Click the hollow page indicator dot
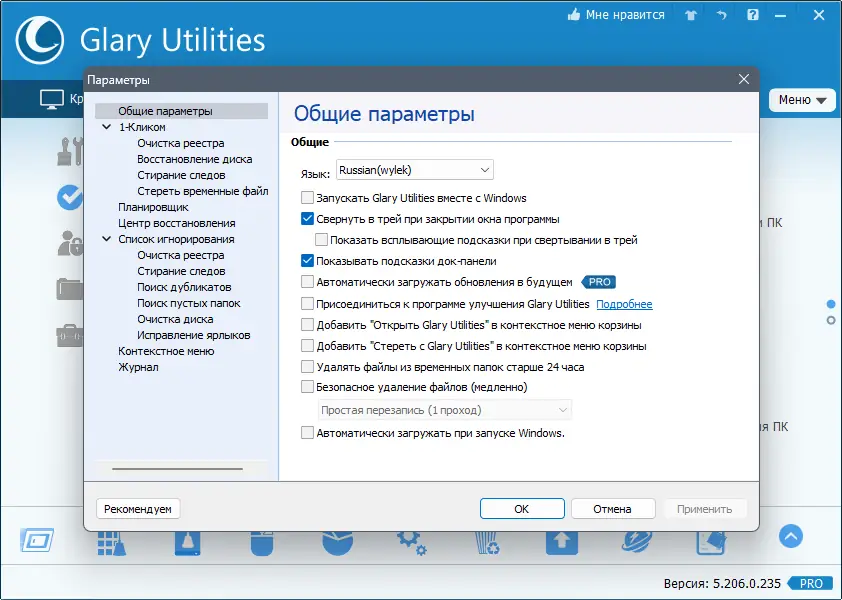The height and width of the screenshot is (600, 842). coord(831,320)
